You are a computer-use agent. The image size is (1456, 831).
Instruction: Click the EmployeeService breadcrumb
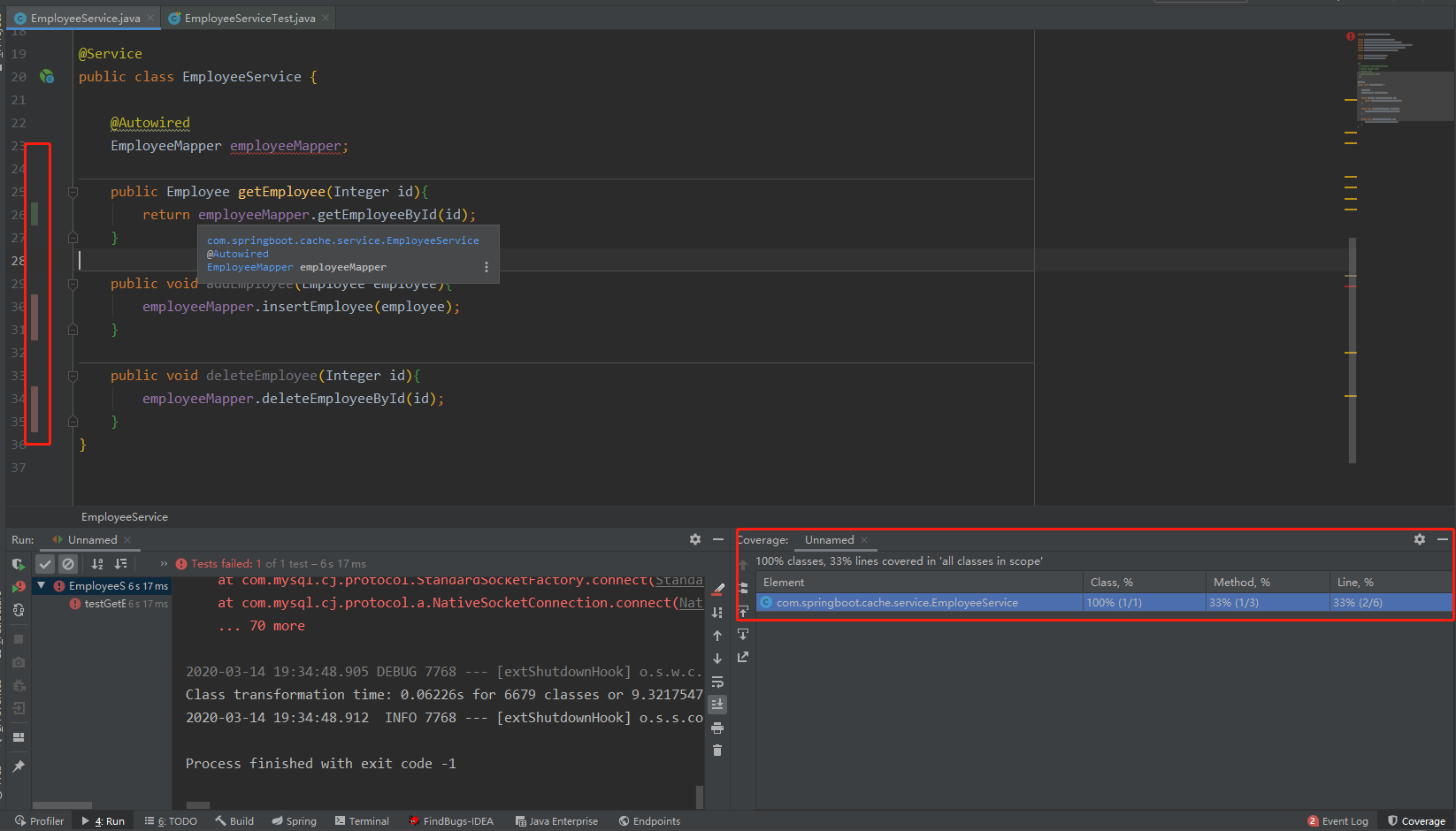pos(125,517)
